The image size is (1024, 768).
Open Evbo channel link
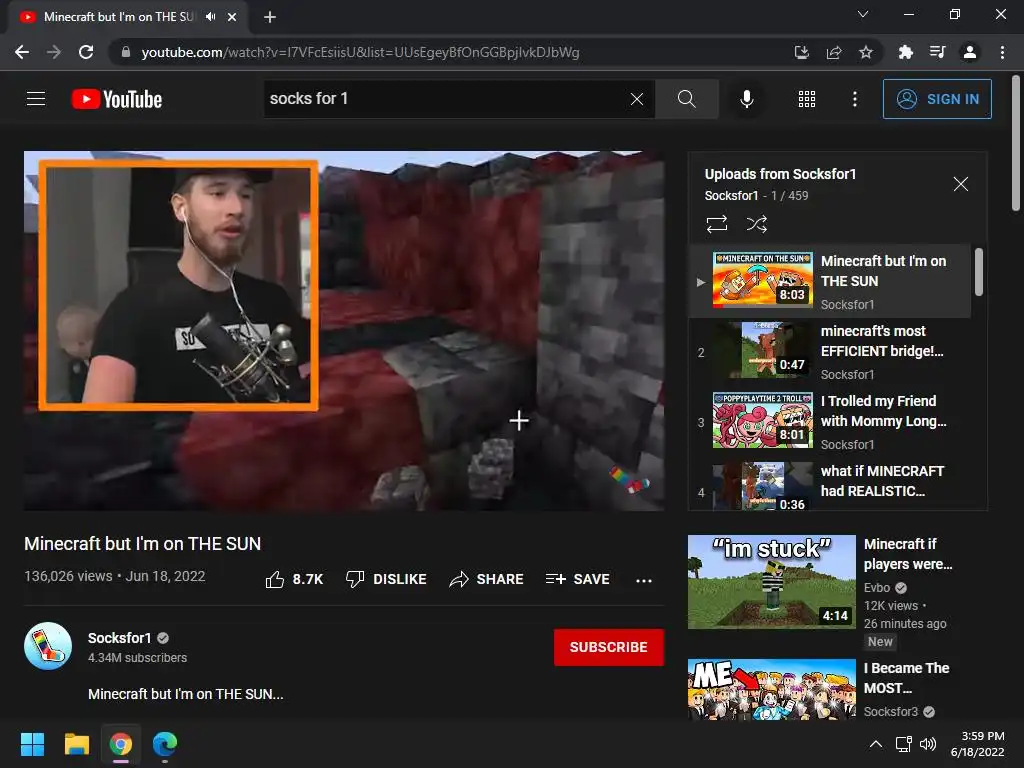(876, 587)
